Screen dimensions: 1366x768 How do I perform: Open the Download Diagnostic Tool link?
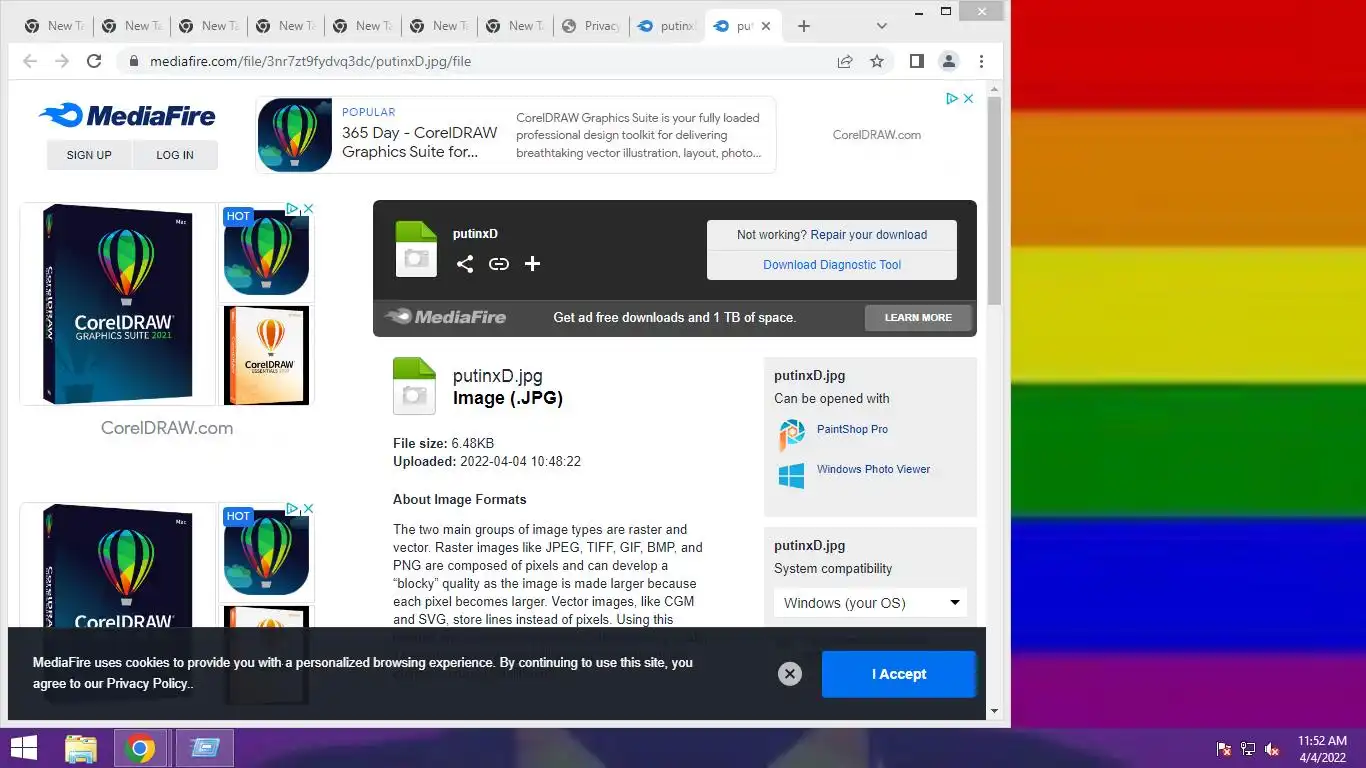click(x=832, y=265)
